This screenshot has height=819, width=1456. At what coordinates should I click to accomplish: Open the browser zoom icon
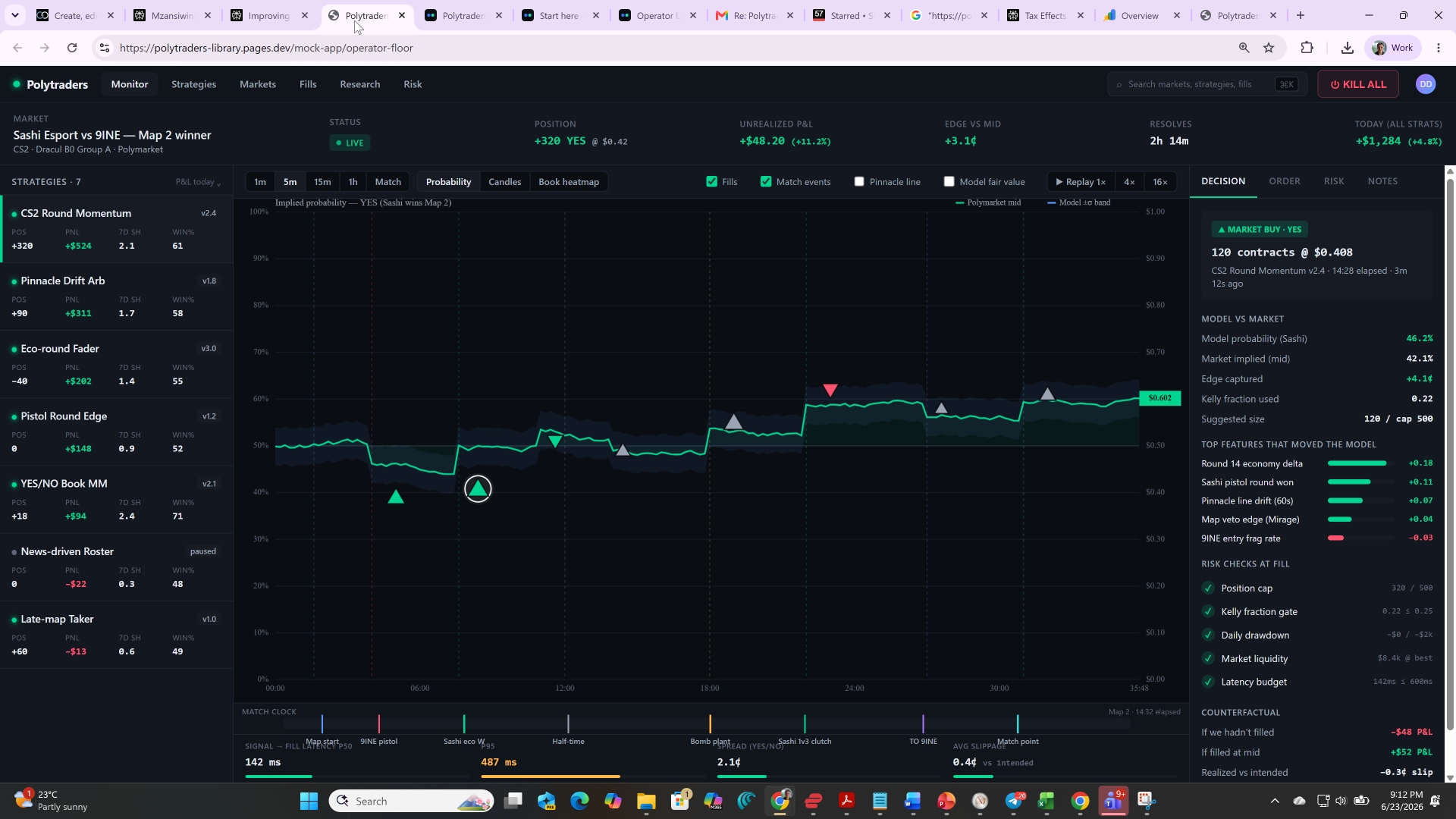coord(1244,48)
